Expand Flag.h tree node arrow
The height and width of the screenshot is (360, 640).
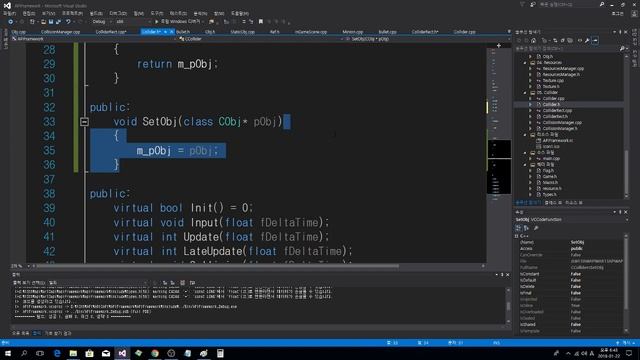(x=531, y=171)
